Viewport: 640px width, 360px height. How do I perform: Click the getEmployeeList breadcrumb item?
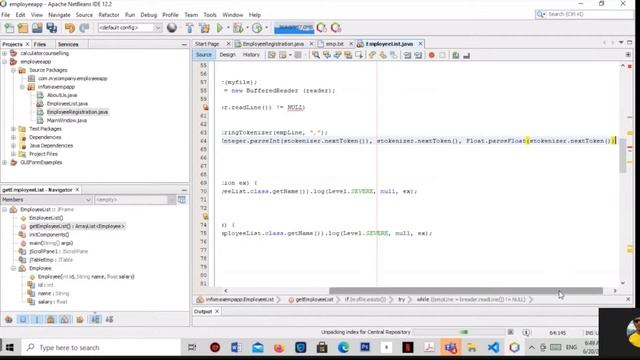coord(314,300)
